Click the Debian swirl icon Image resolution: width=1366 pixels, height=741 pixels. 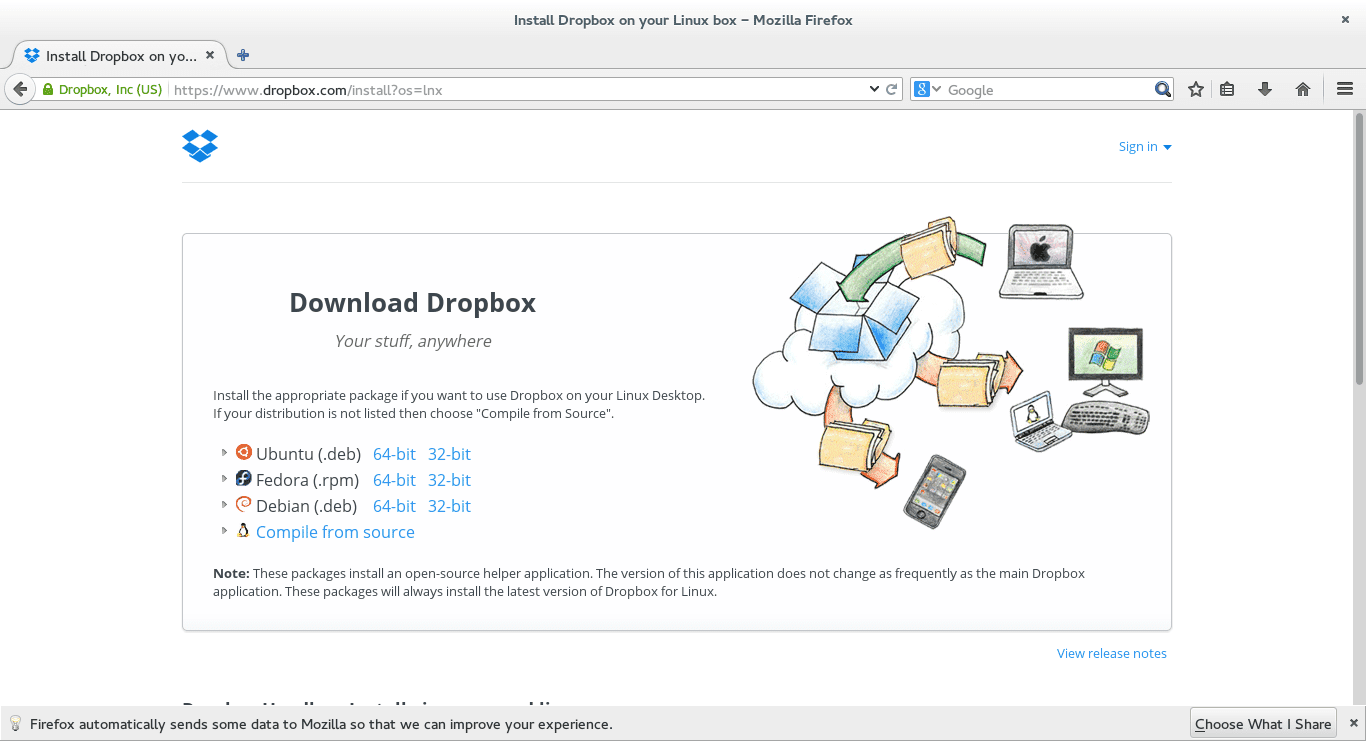pyautogui.click(x=243, y=504)
